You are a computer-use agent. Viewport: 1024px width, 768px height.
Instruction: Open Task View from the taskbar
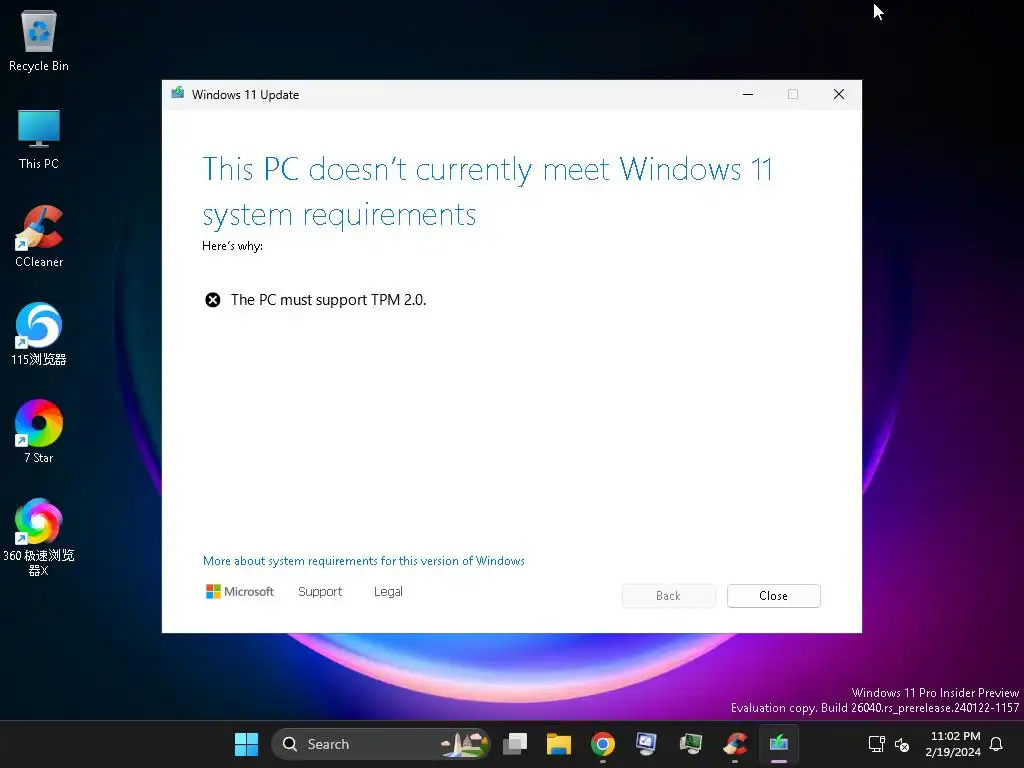coord(515,744)
